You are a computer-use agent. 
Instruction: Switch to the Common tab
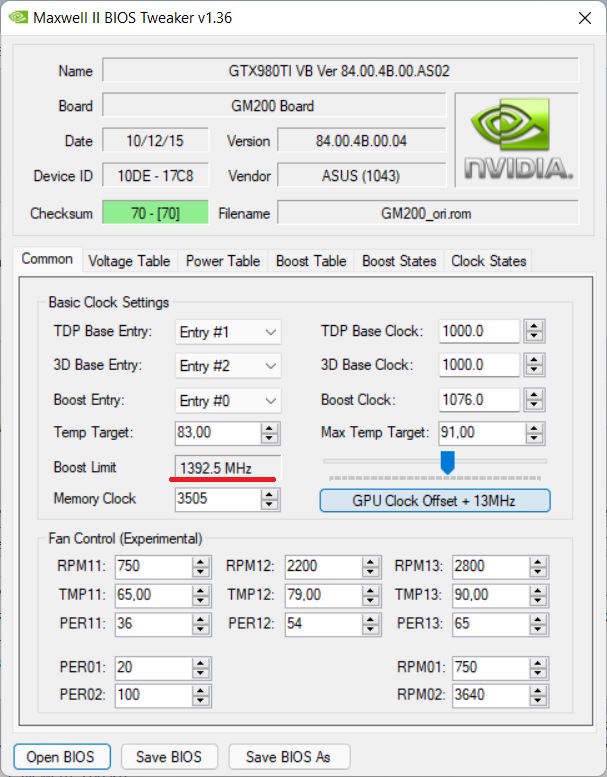pos(47,259)
